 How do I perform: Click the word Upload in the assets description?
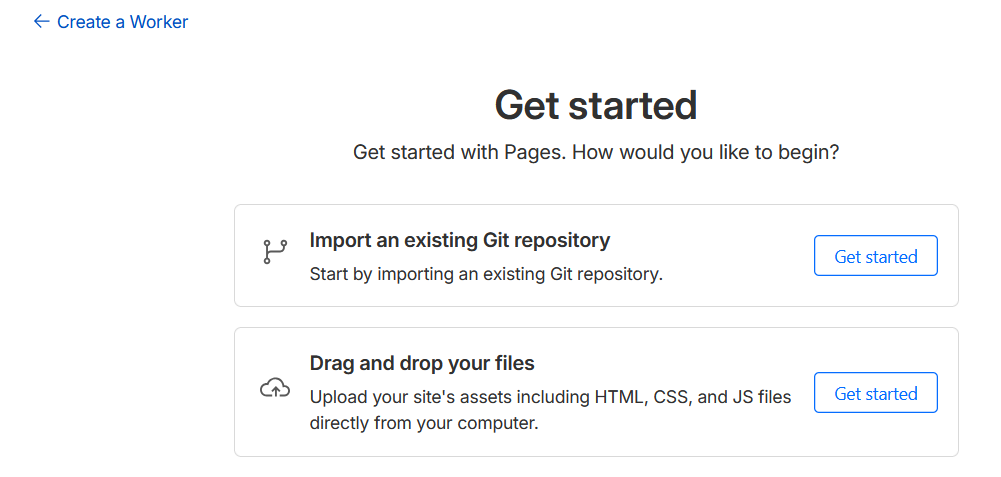pos(337,397)
